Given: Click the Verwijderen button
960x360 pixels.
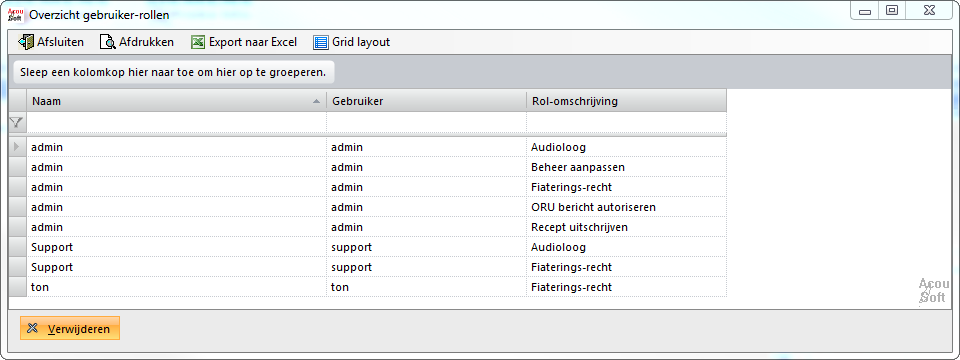Looking at the screenshot, I should coord(70,328).
